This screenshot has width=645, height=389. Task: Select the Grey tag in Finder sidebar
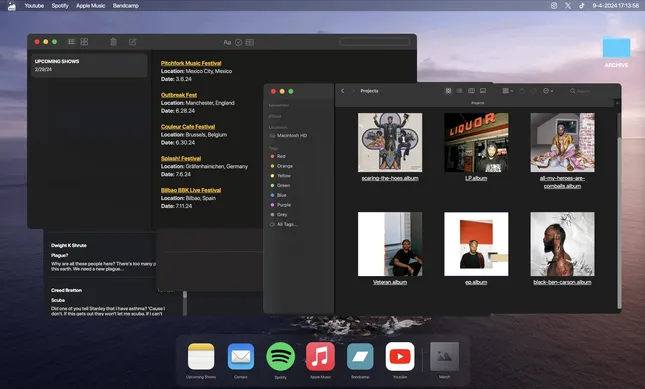click(279, 215)
